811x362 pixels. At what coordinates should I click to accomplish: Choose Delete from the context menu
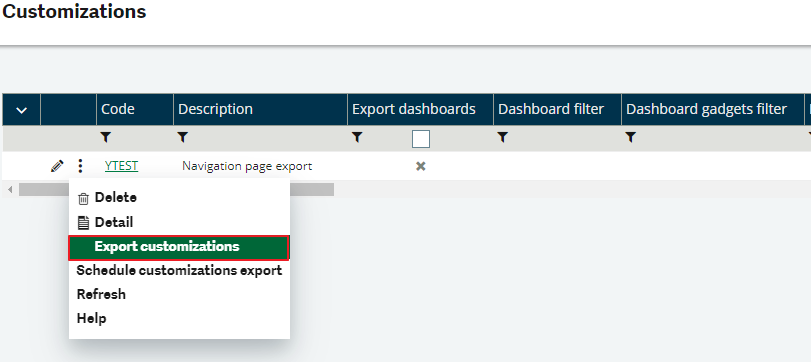point(179,198)
